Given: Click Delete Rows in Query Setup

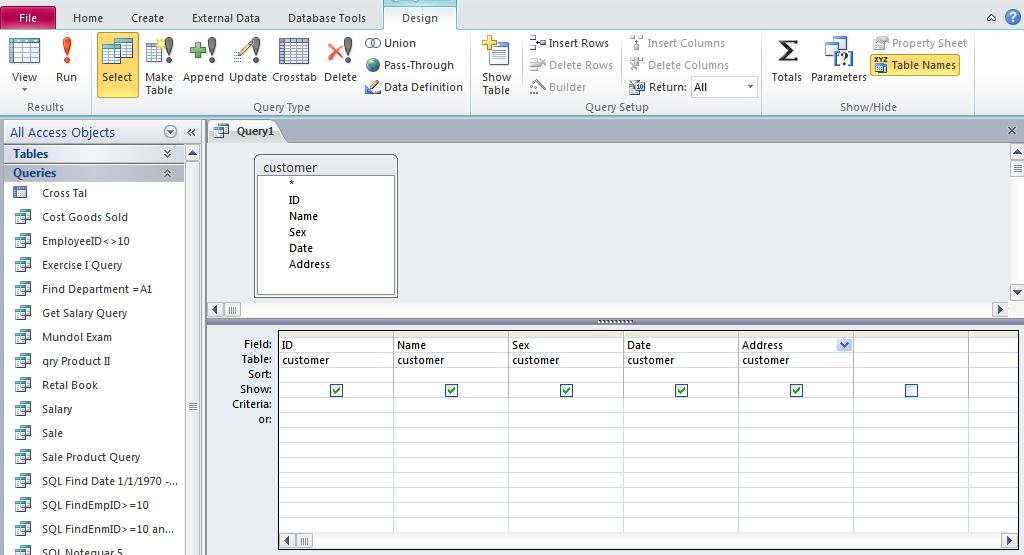Looking at the screenshot, I should (x=571, y=65).
